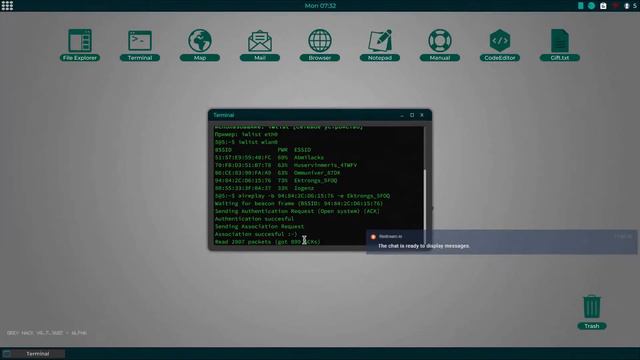Click the taskbar icon left of Terminal
Image resolution: width=640 pixels, height=360 pixels.
7,353
